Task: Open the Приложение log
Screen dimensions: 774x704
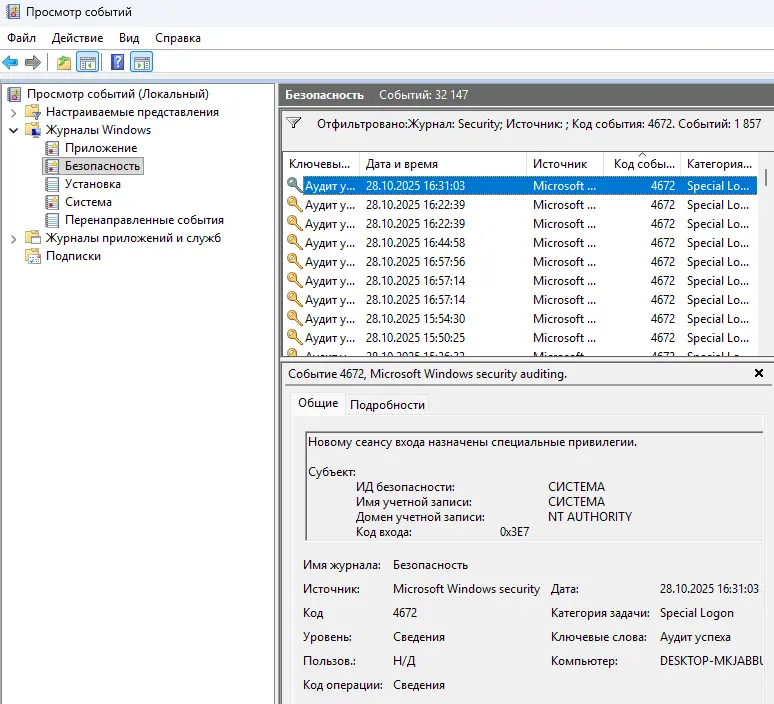Action: coord(100,148)
